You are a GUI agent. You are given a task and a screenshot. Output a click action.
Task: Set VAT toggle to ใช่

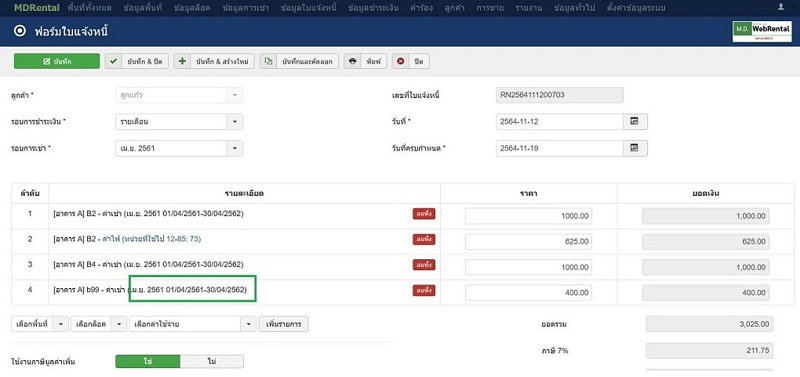[148, 361]
